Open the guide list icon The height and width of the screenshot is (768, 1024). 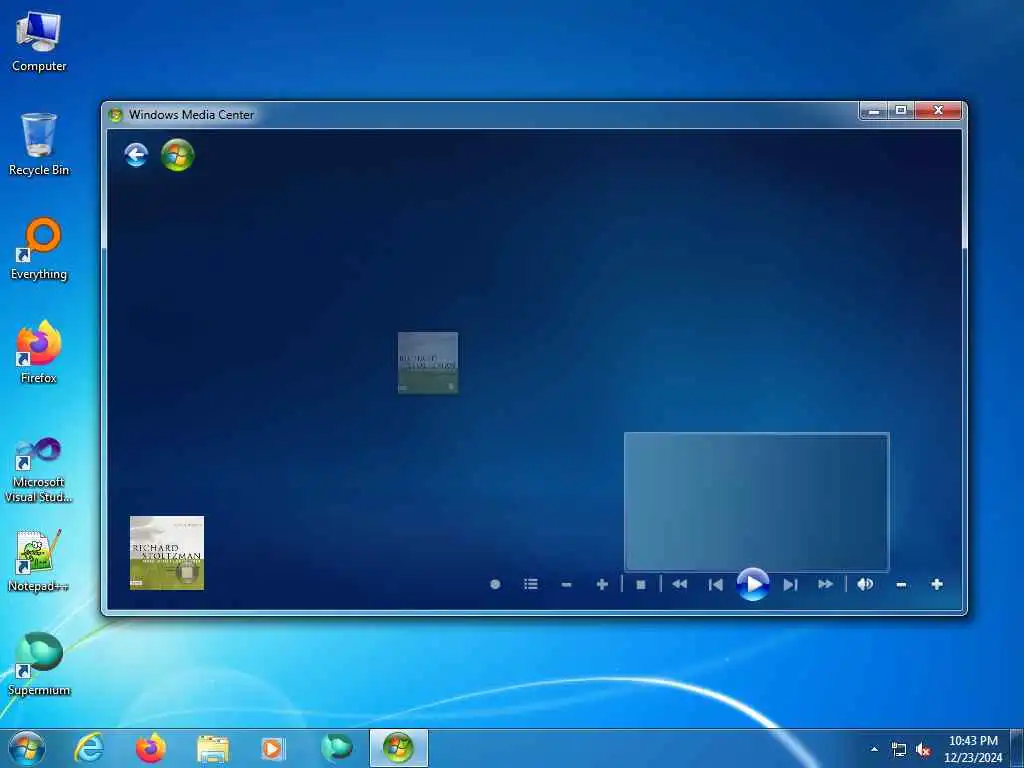point(530,584)
